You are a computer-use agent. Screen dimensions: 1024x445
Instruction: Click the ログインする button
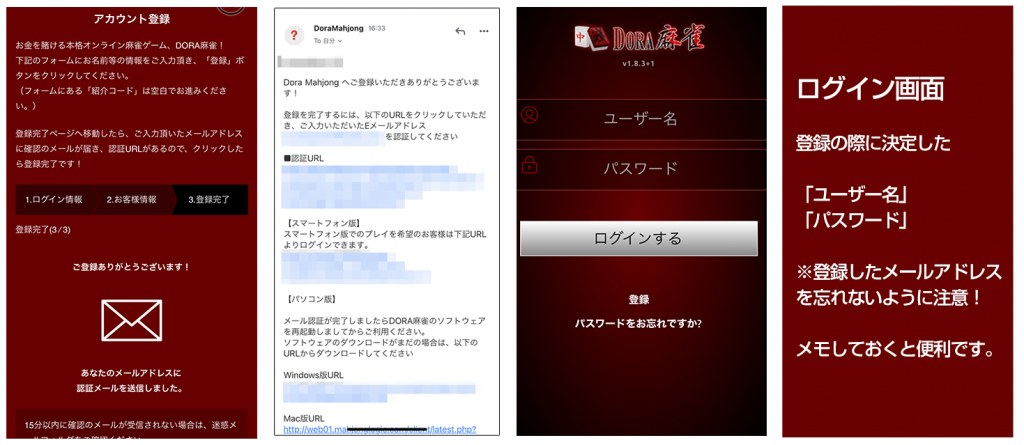coord(639,238)
